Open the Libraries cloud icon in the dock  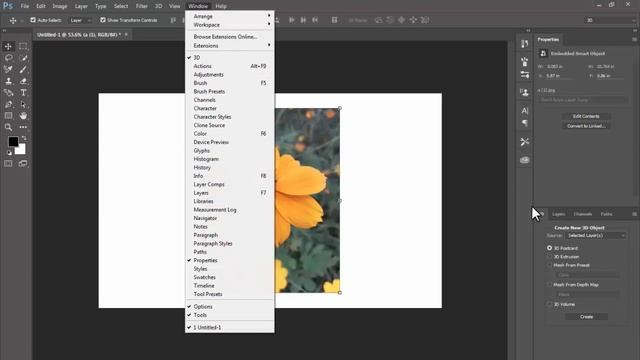(524, 160)
